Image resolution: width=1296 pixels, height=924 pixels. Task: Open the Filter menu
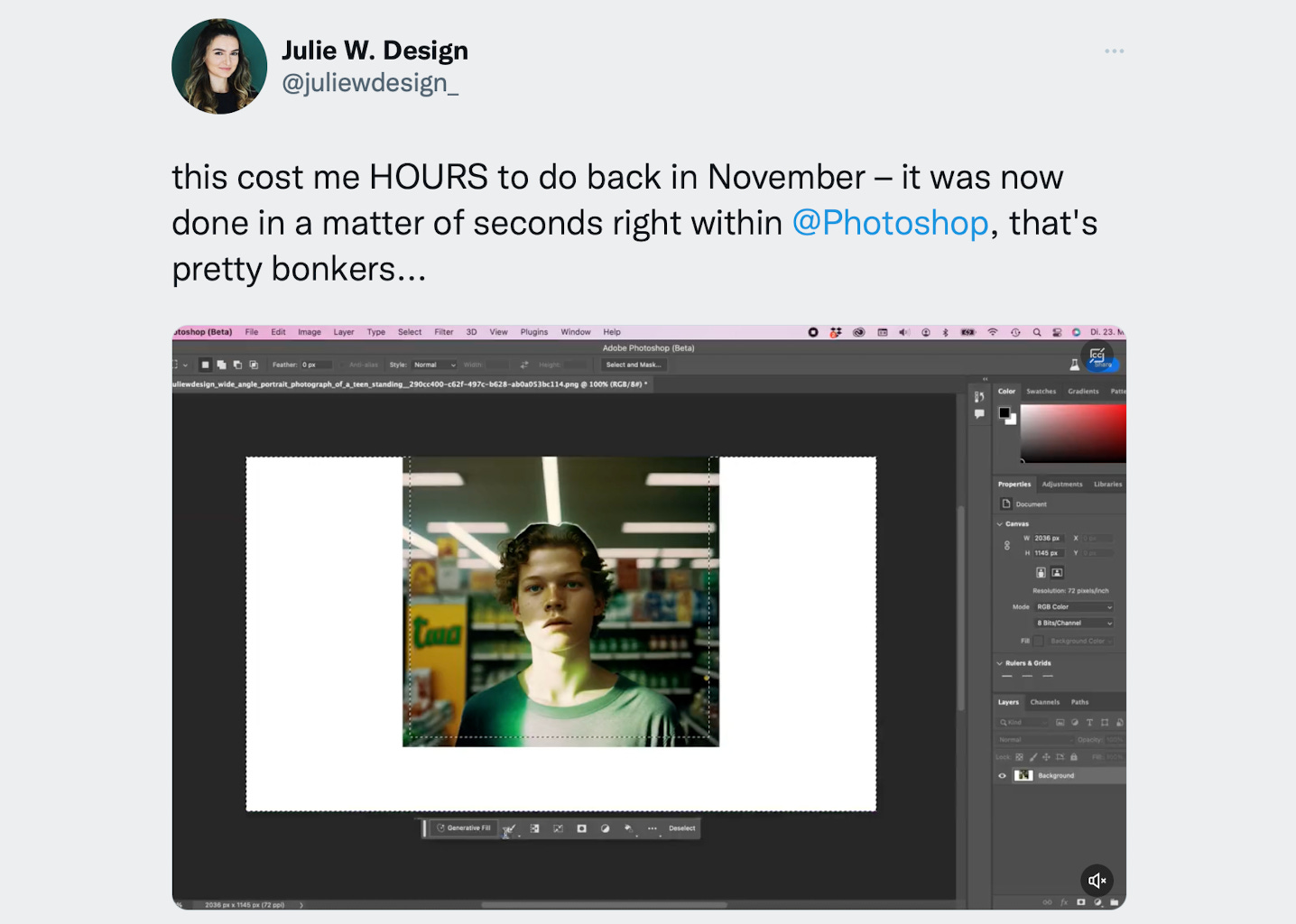coord(444,332)
